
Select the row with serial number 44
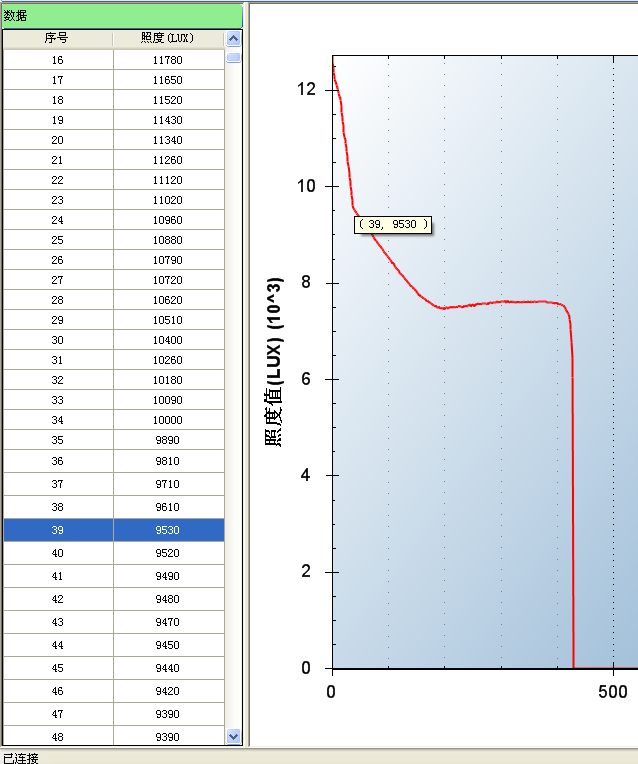coord(57,645)
